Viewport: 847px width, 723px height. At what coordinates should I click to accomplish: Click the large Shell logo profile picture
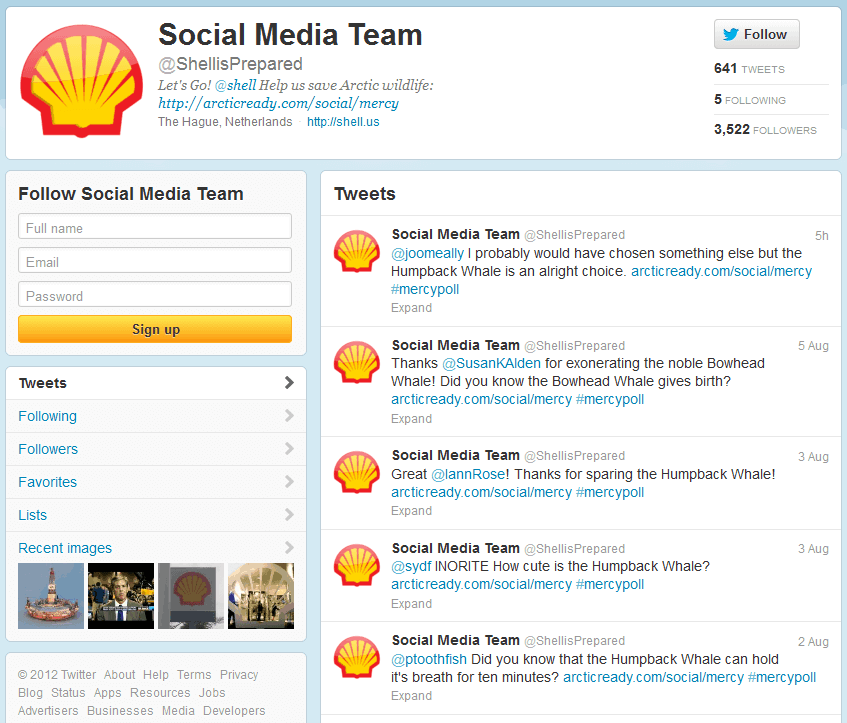click(82, 81)
